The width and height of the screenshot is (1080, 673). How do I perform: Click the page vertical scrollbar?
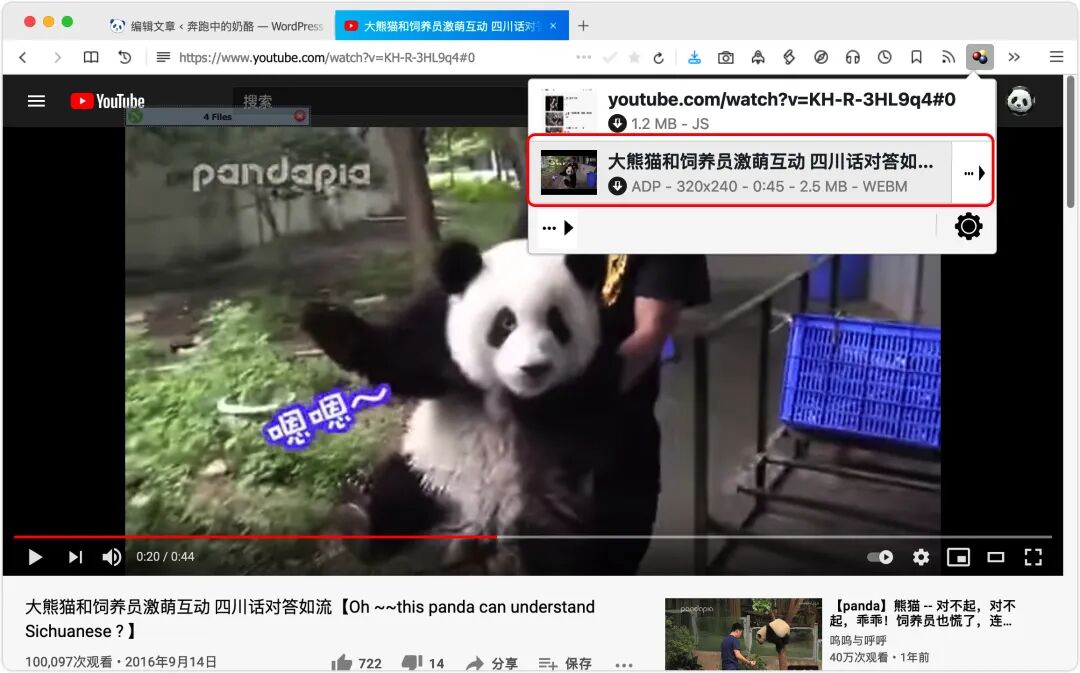(x=1070, y=141)
